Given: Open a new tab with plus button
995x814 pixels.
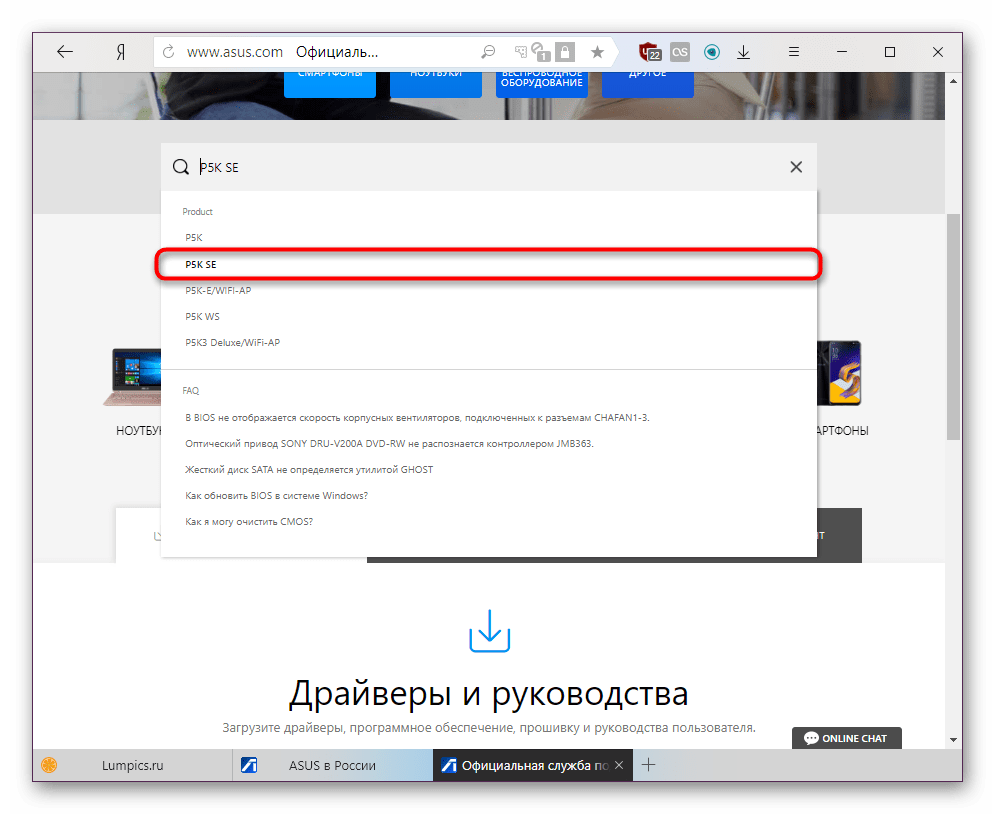Looking at the screenshot, I should tap(648, 765).
